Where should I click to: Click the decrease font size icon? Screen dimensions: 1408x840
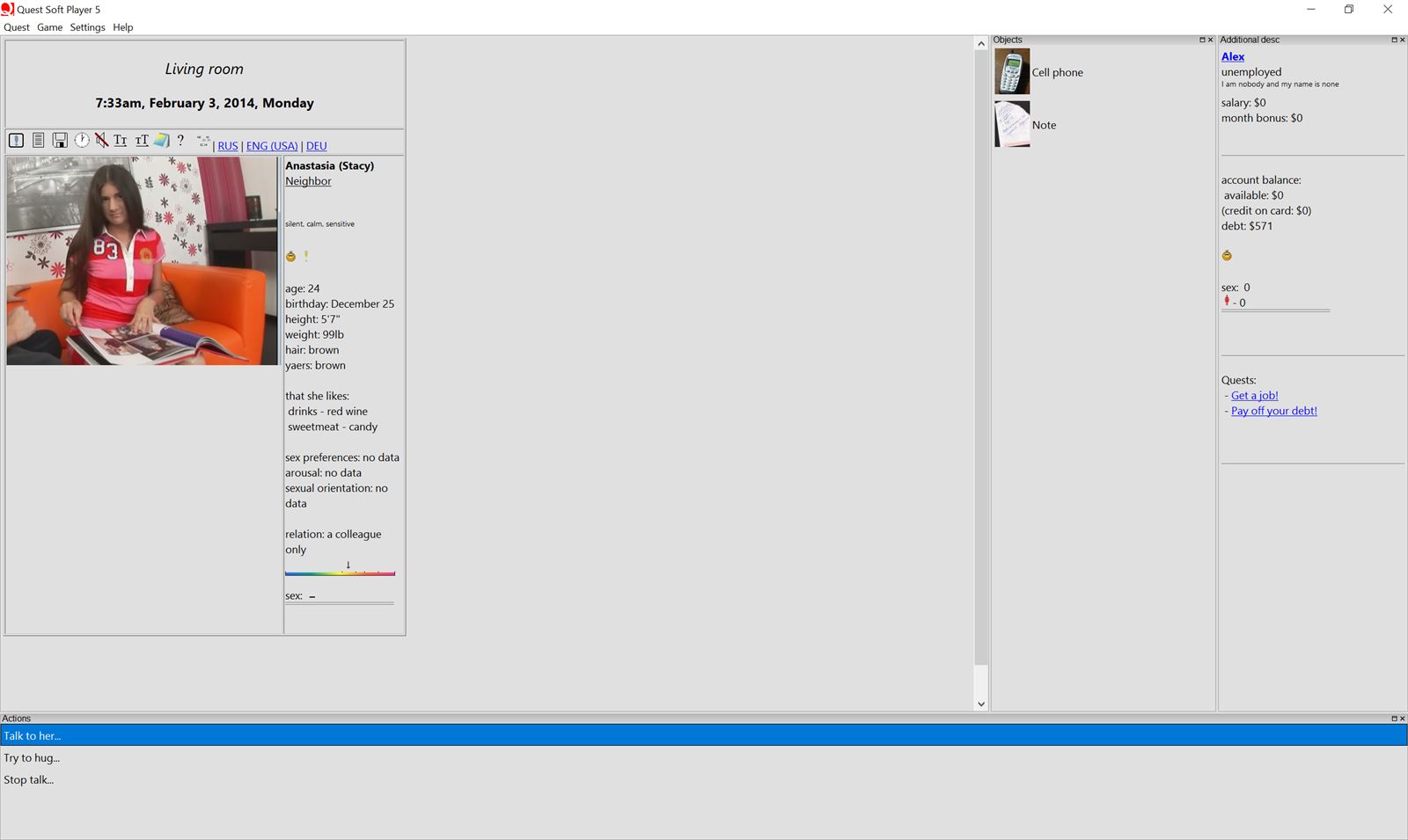(121, 140)
